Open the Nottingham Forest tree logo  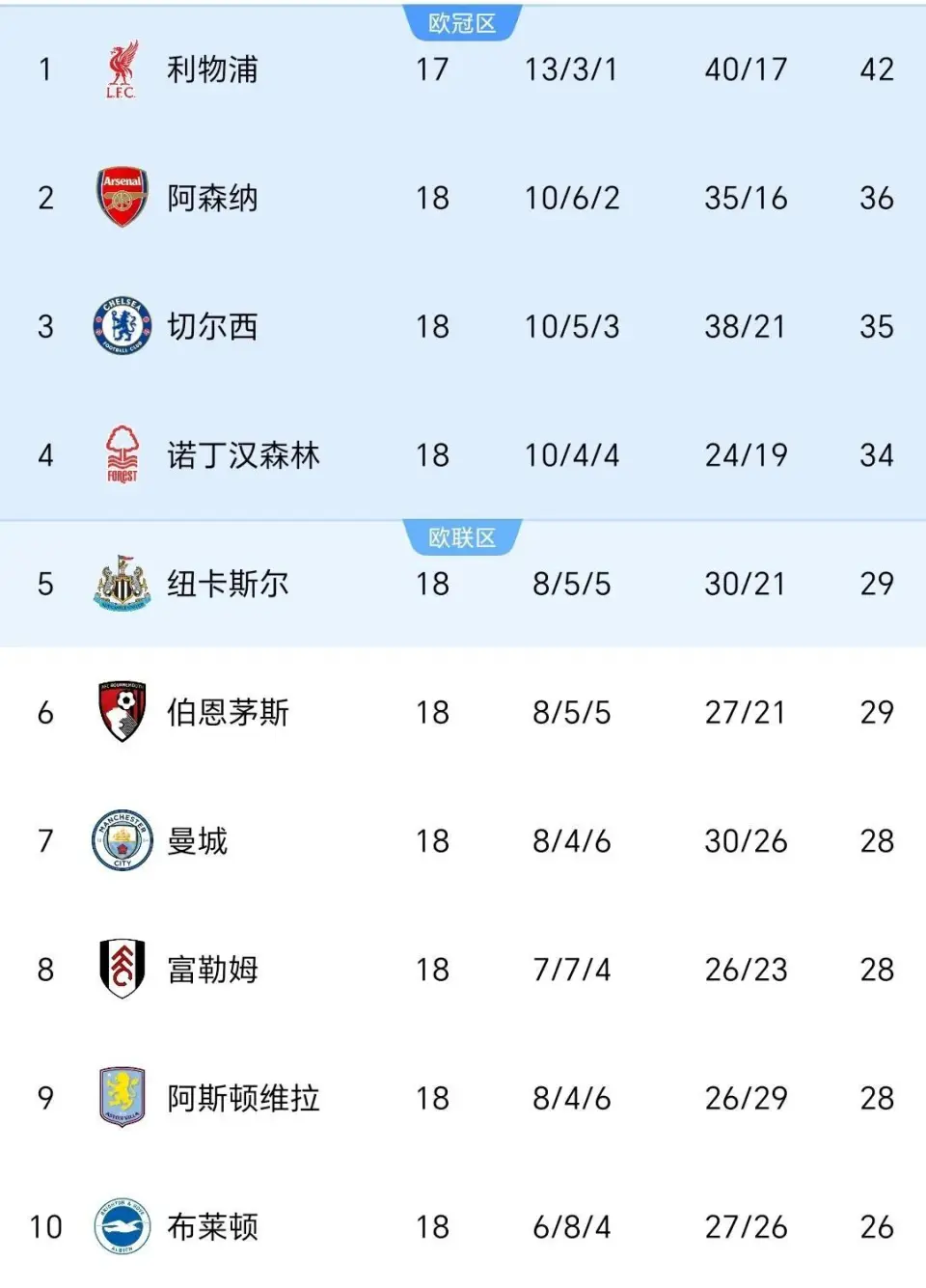tap(122, 454)
